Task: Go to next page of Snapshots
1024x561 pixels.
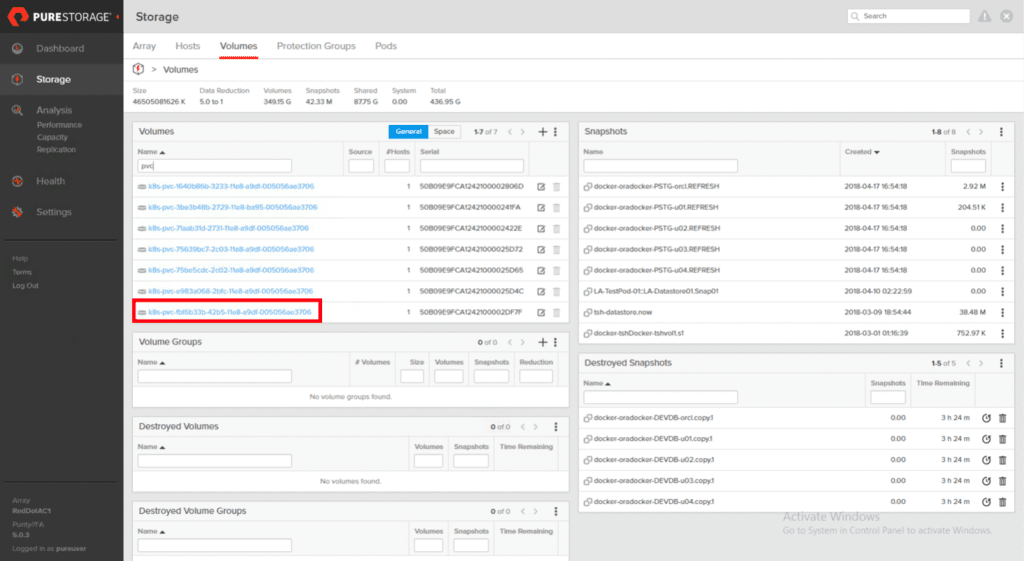Action: point(981,132)
